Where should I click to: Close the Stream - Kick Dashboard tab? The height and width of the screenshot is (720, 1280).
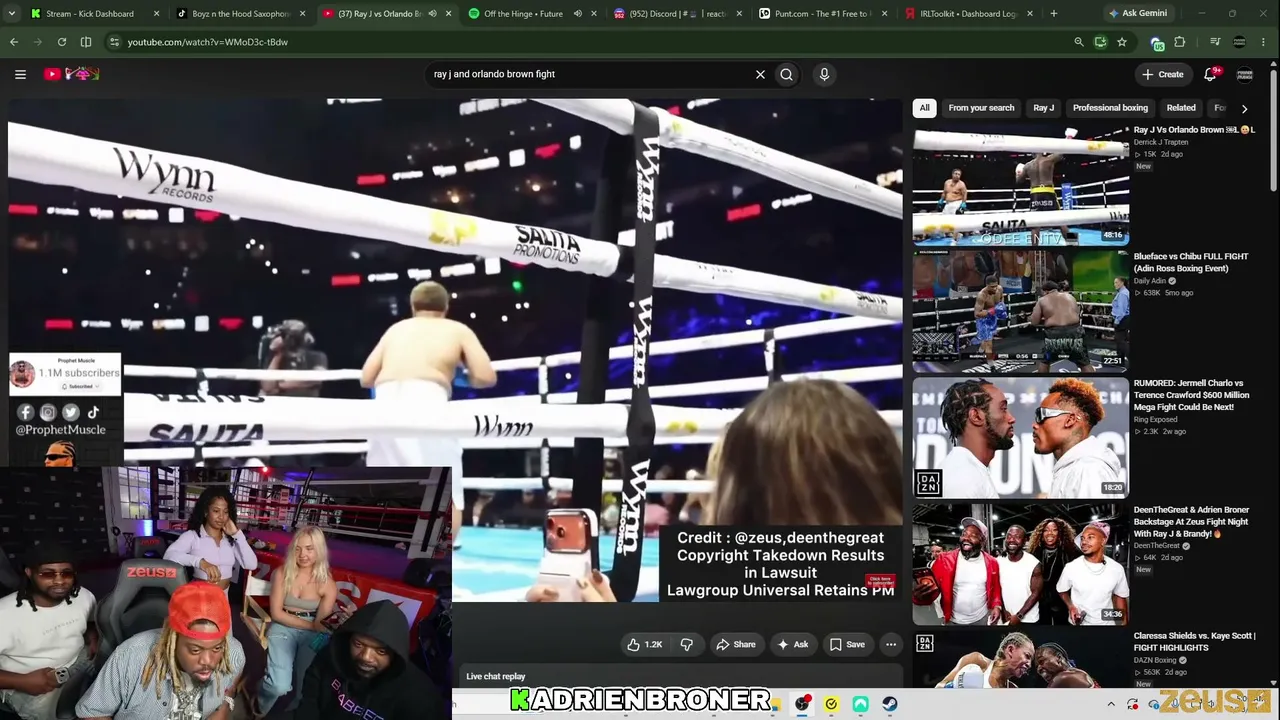[156, 14]
